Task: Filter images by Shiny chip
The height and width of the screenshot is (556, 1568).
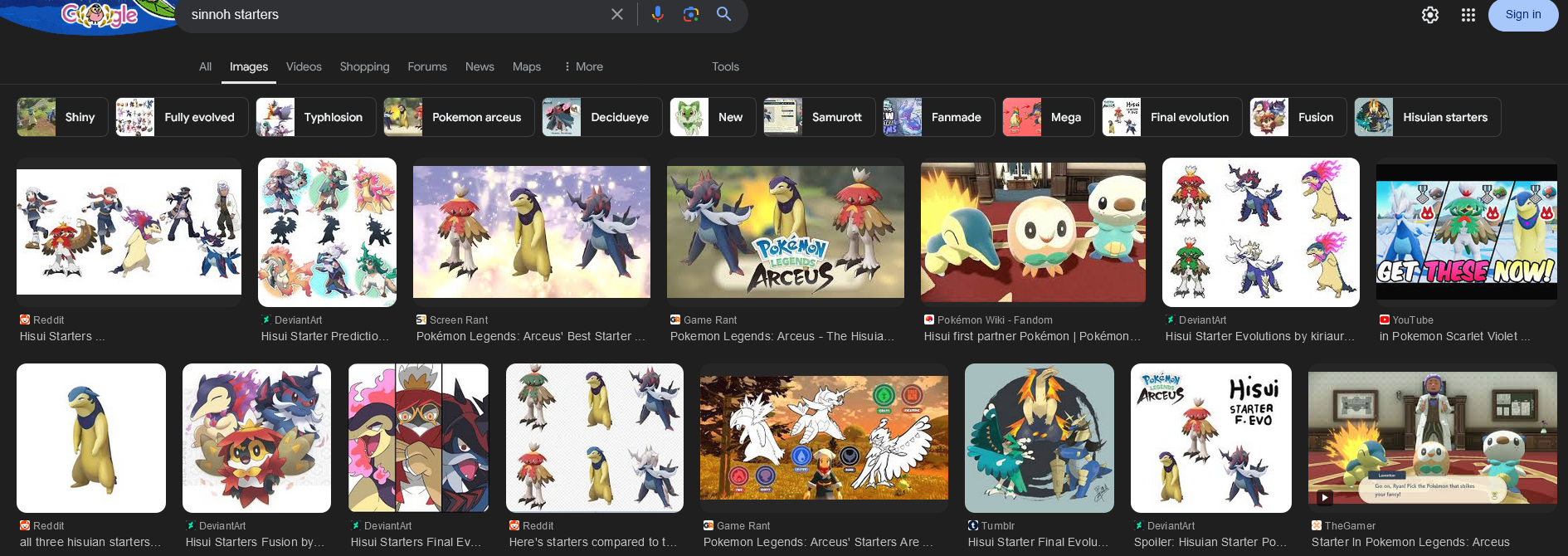Action: coord(62,117)
